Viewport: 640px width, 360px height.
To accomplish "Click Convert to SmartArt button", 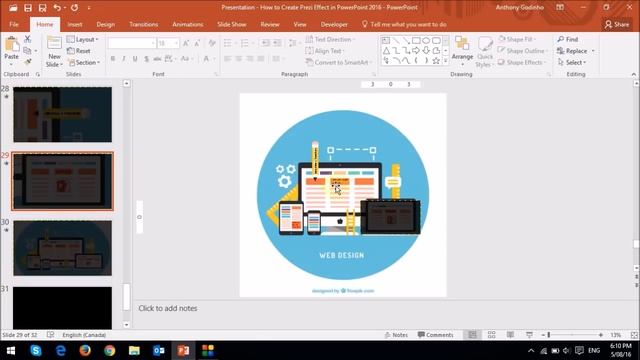I will [338, 62].
